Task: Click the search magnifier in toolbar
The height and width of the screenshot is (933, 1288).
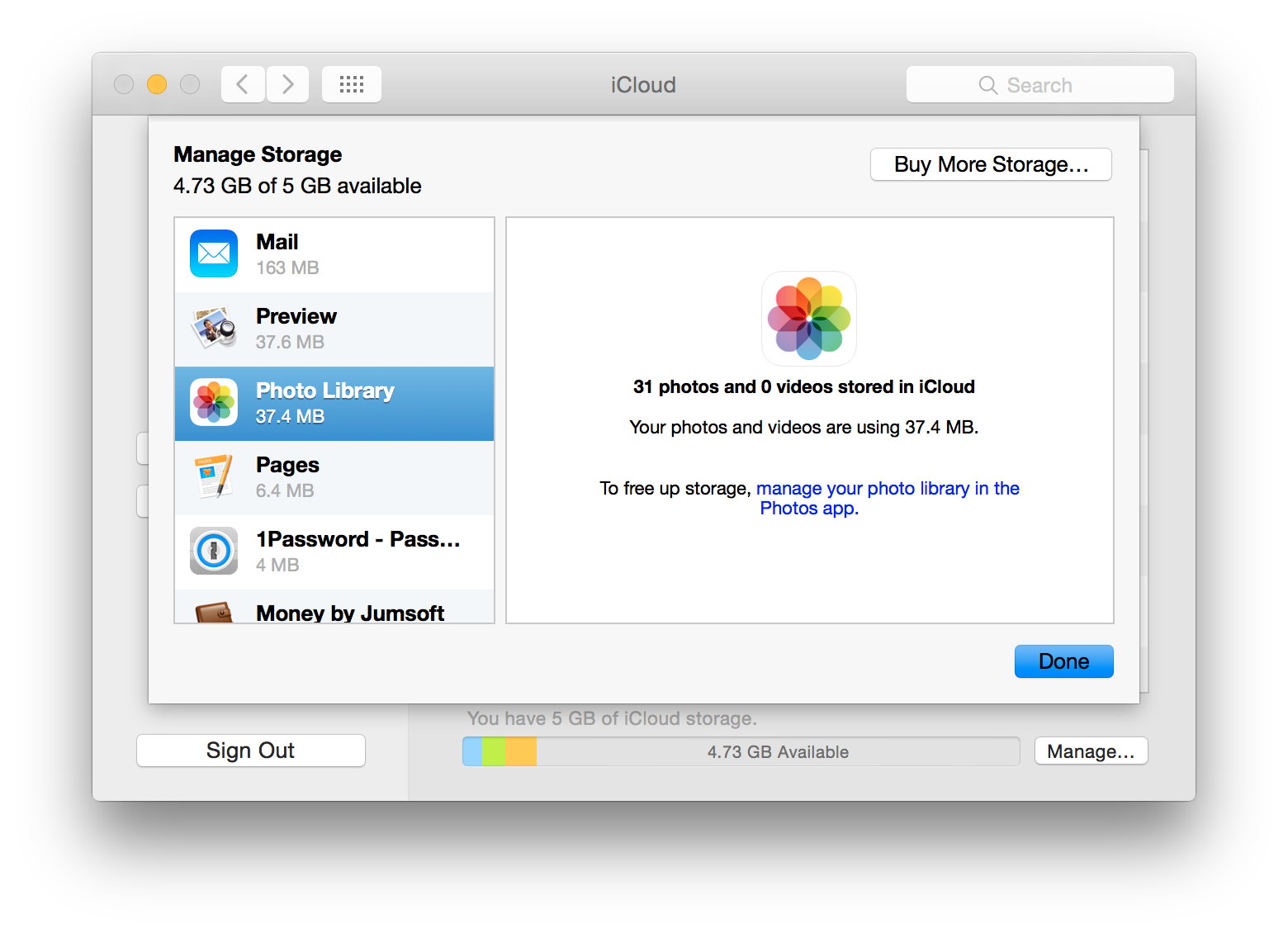Action: (987, 84)
